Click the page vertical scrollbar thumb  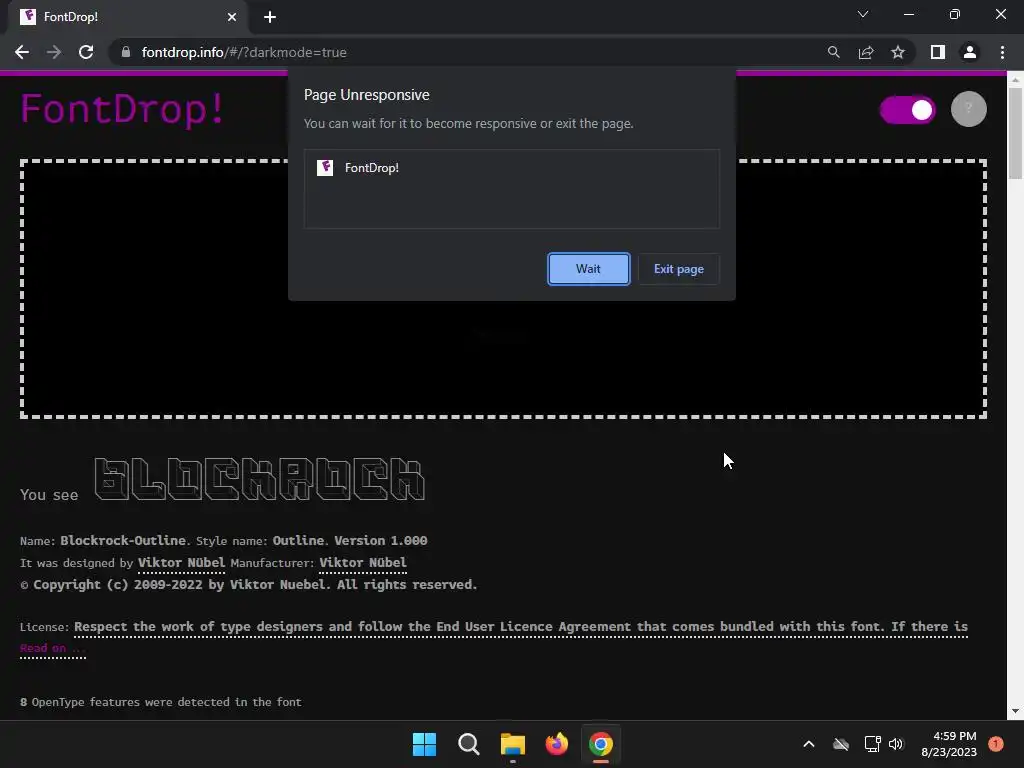1015,132
